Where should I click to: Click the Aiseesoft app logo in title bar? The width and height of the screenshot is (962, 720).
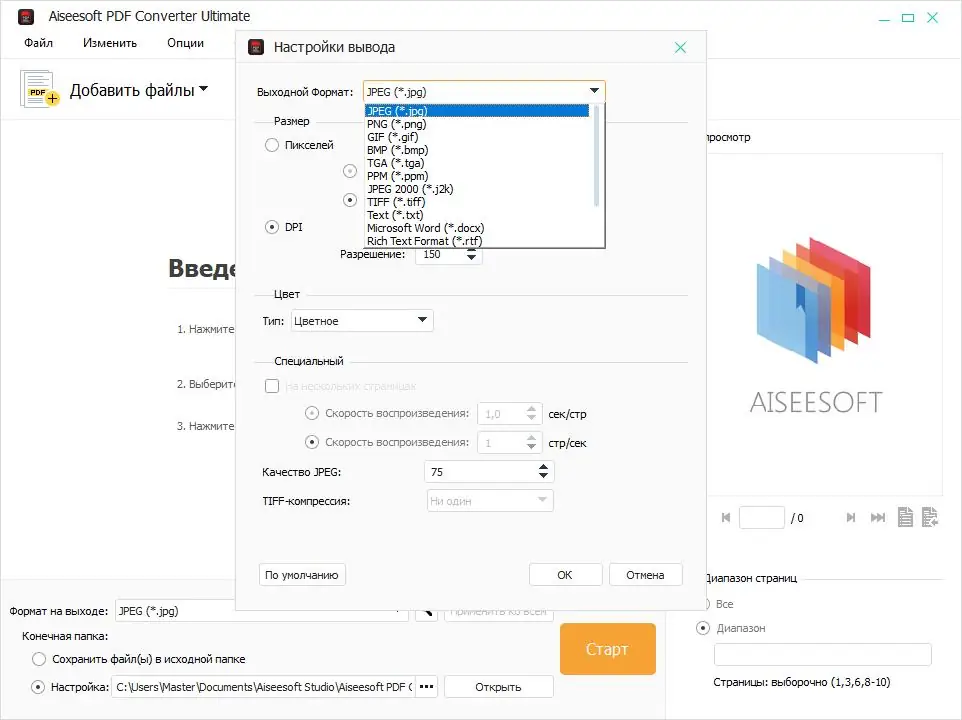pyautogui.click(x=26, y=17)
